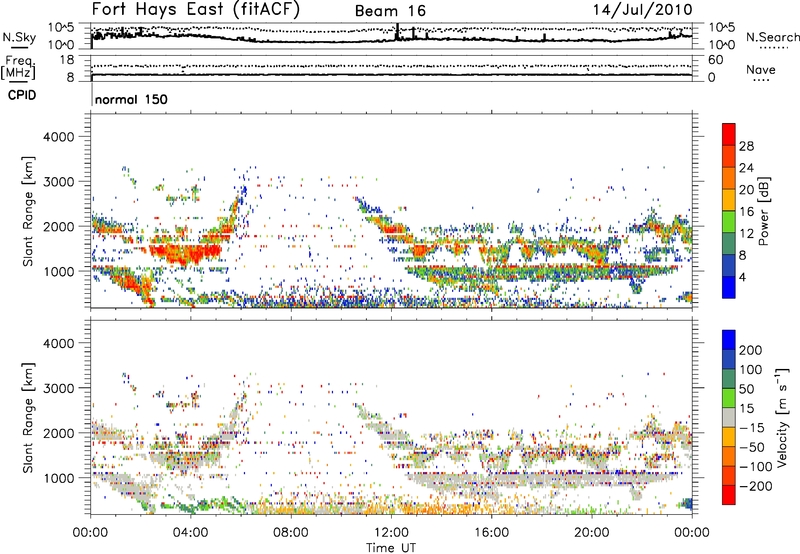
Task: Click the 'CPID' row label
Action: [x=22, y=95]
